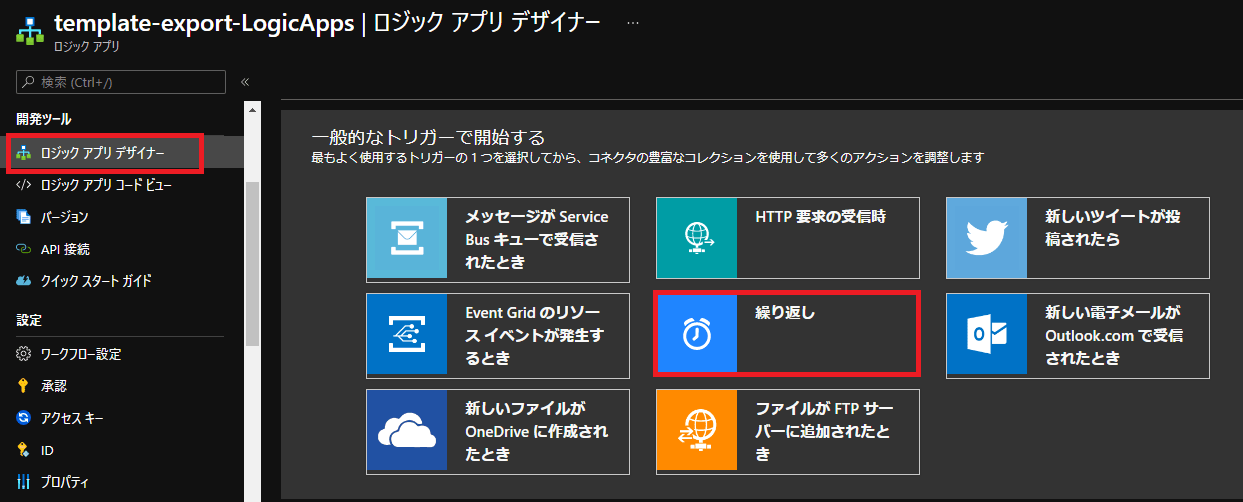This screenshot has height=502, width=1243.
Task: Click the 設定 section label
Action: coord(29,320)
